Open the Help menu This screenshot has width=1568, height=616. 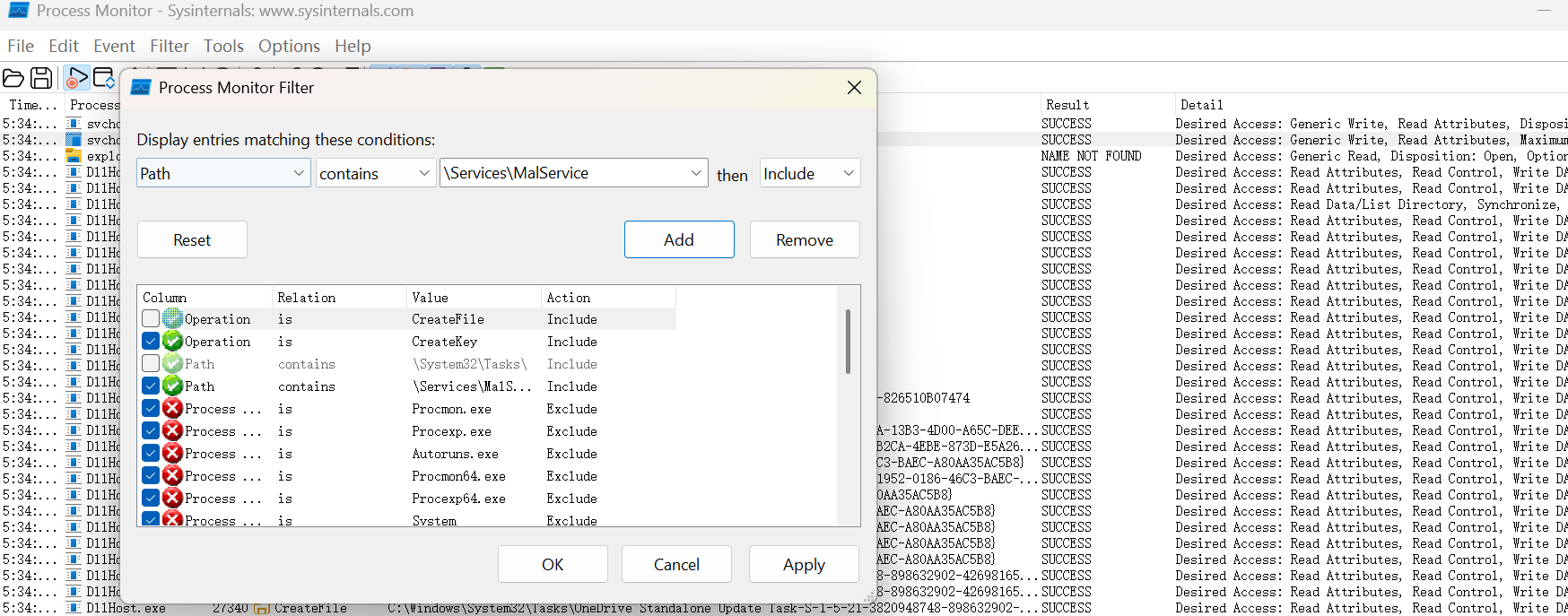pyautogui.click(x=353, y=46)
